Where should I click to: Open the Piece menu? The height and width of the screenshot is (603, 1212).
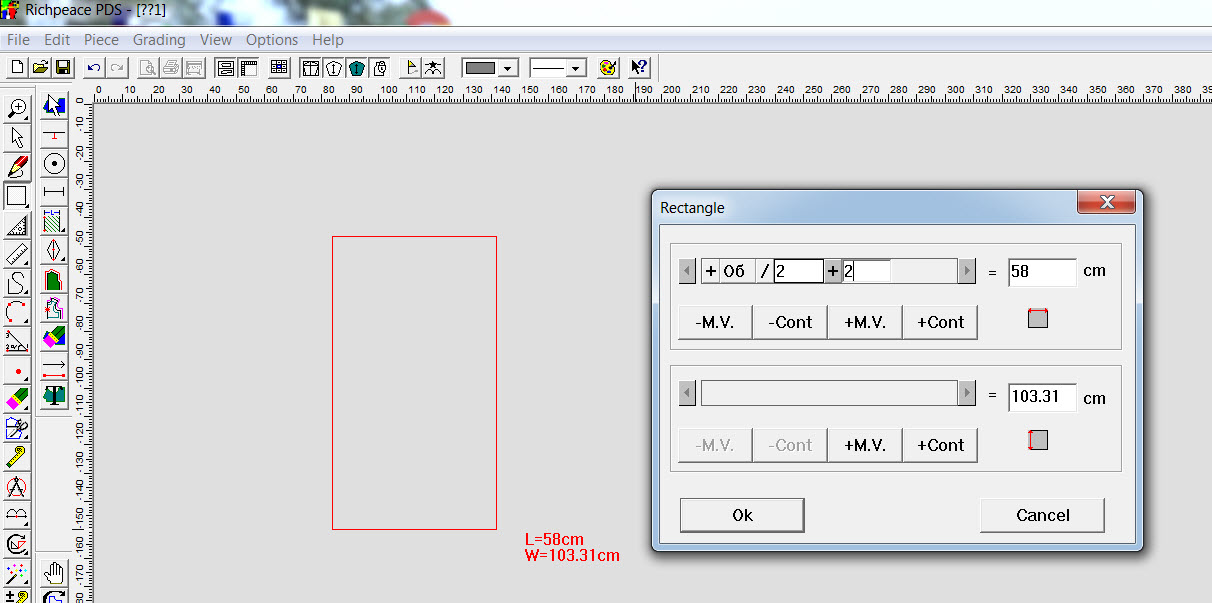pos(101,40)
